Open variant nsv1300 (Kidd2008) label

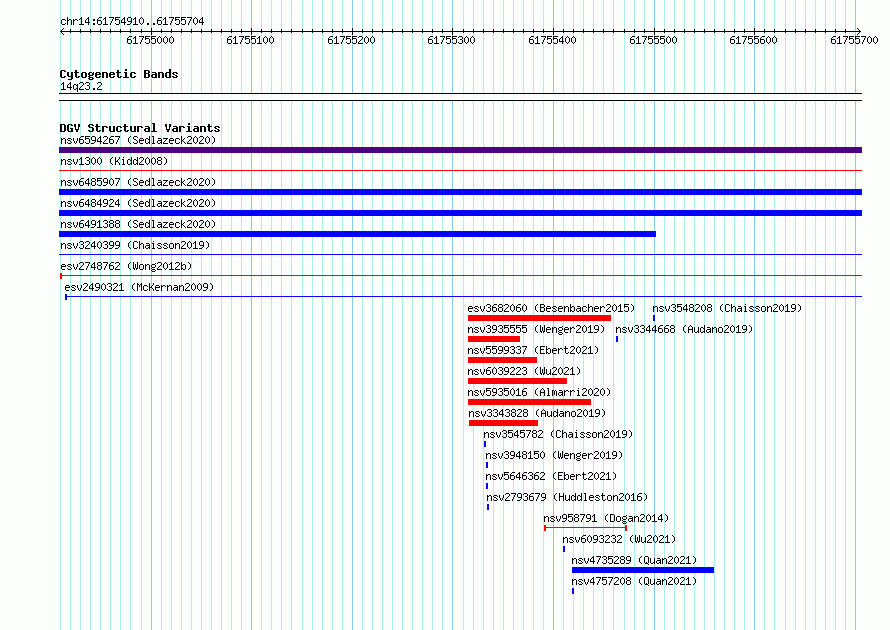pos(114,161)
